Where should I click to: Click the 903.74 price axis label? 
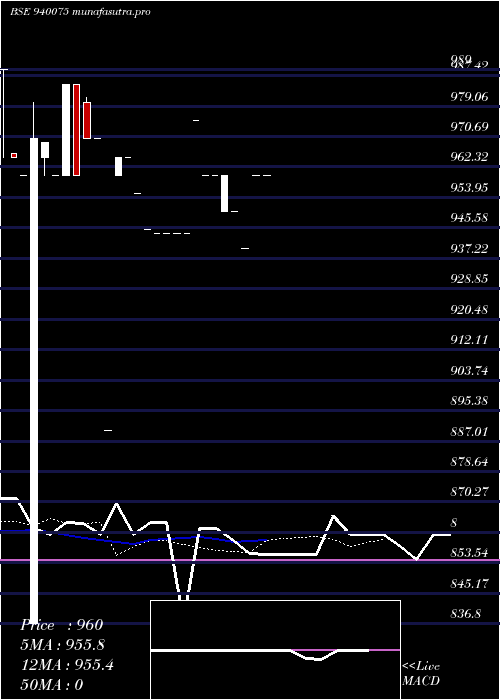tap(469, 371)
